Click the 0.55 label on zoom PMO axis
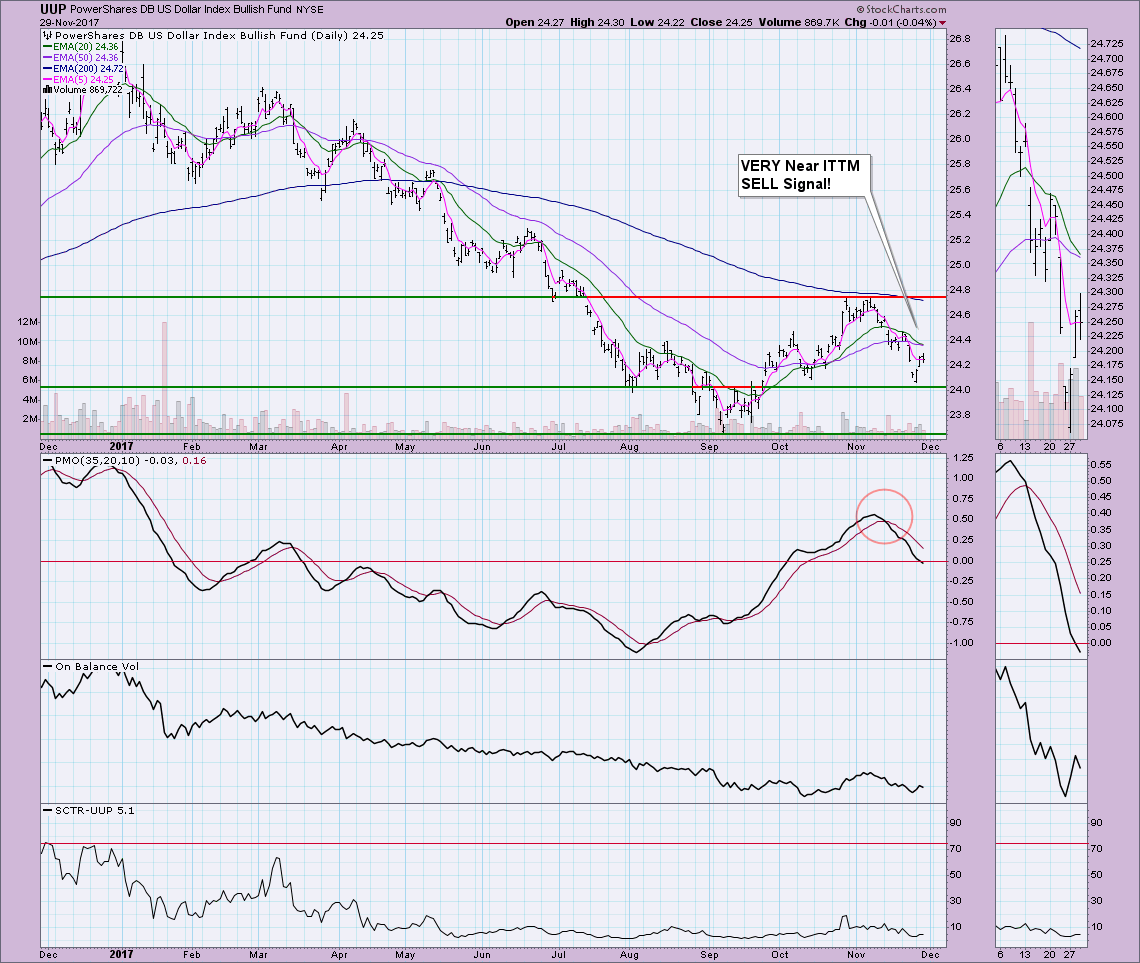 pyautogui.click(x=1101, y=464)
